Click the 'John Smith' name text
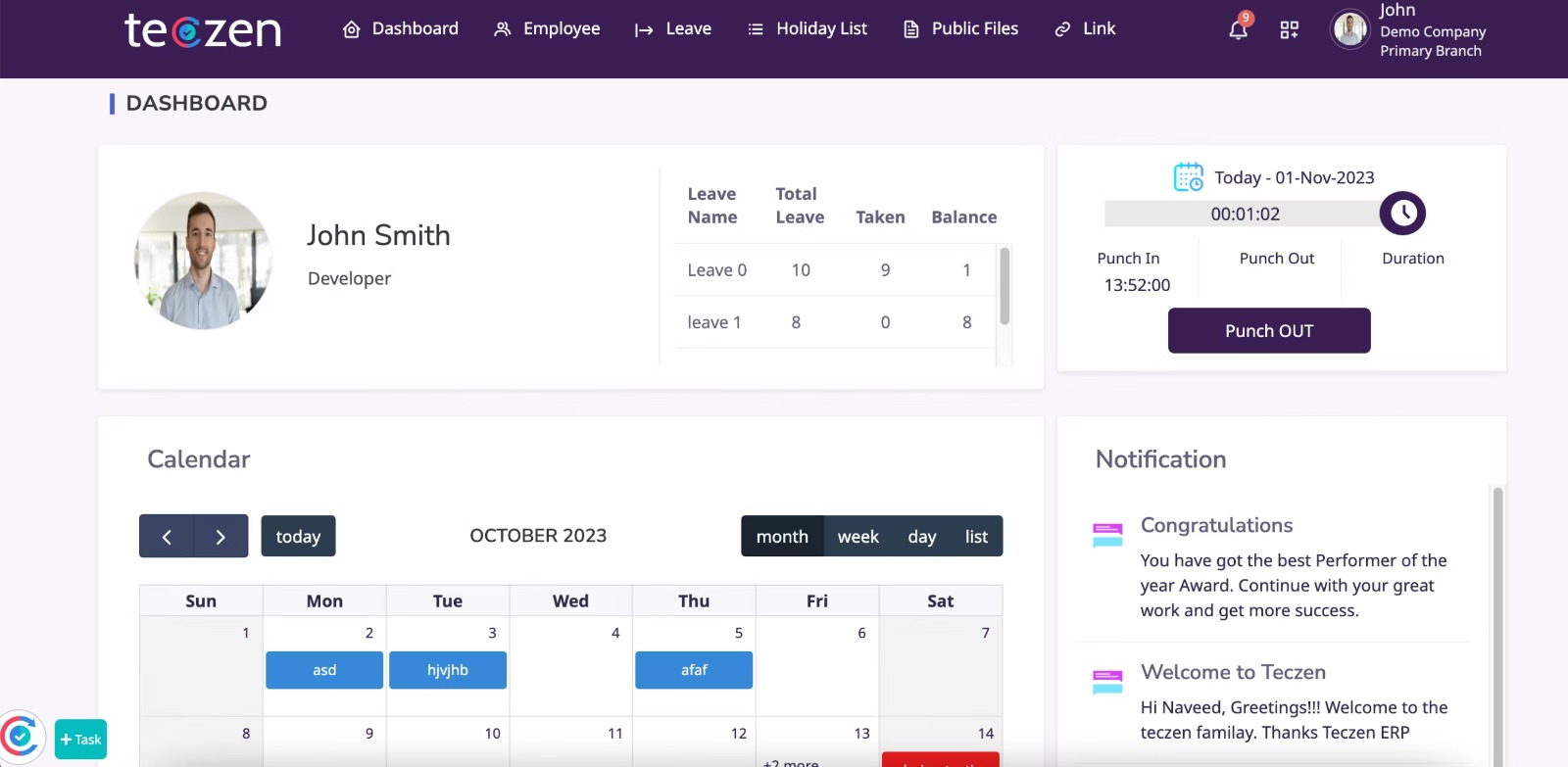The image size is (1568, 767). [x=378, y=235]
